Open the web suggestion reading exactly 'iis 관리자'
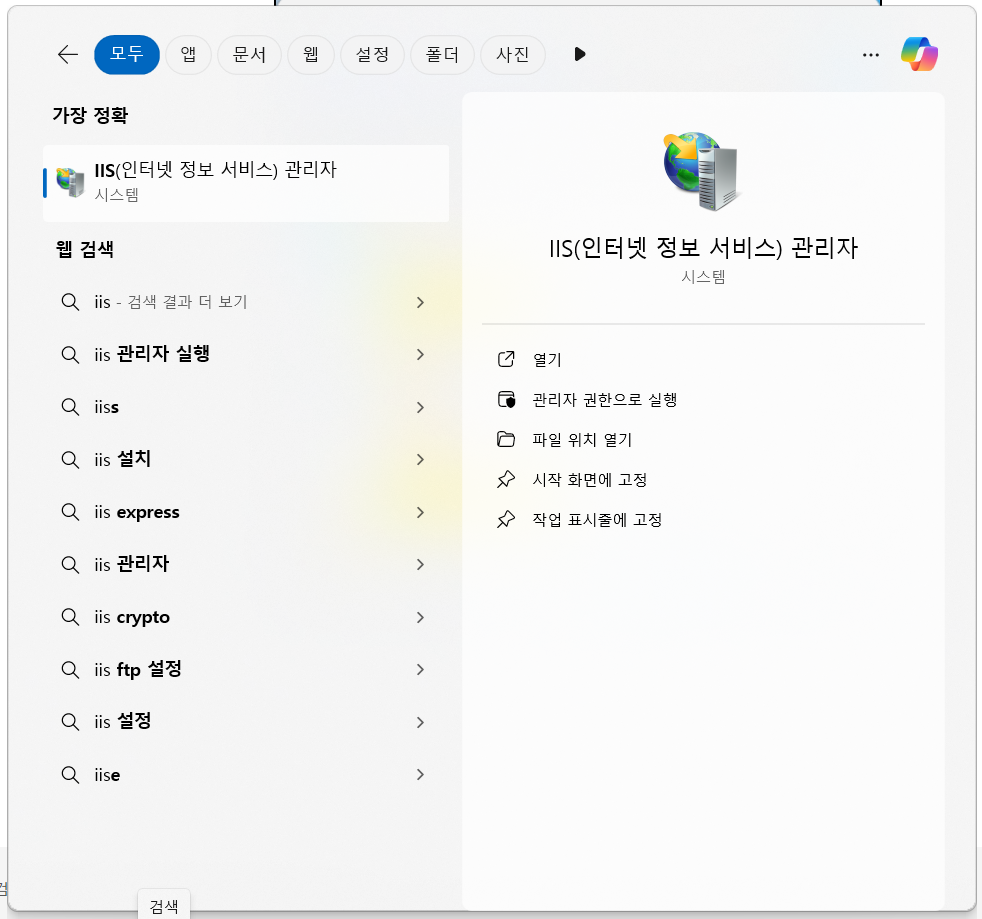This screenshot has width=982, height=919. [246, 564]
